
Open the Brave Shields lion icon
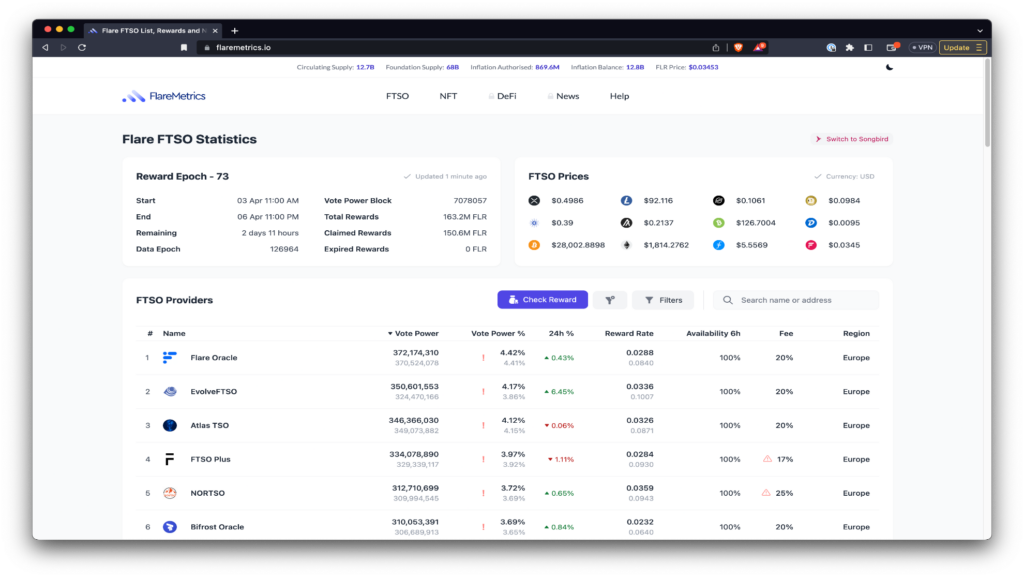point(738,47)
